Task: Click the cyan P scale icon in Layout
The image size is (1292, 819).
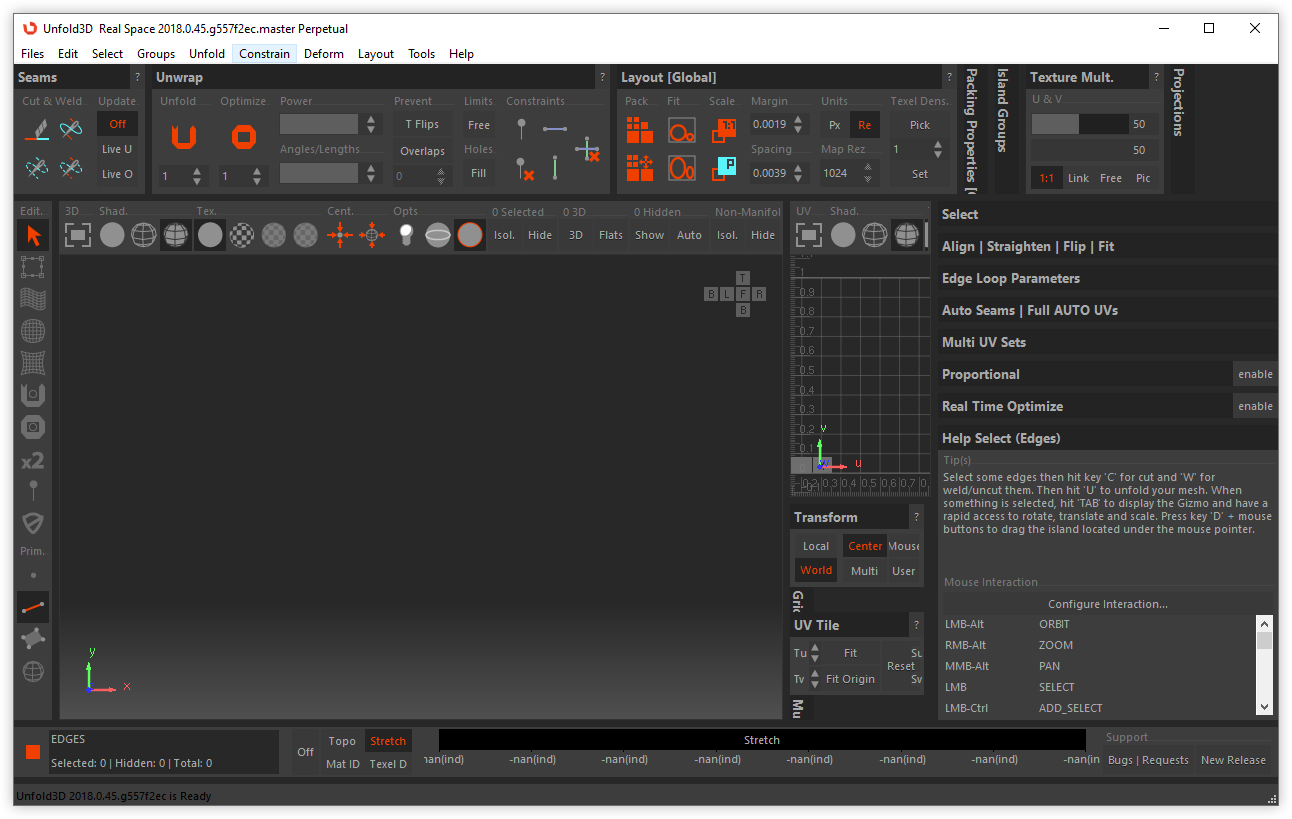Action: [x=724, y=167]
